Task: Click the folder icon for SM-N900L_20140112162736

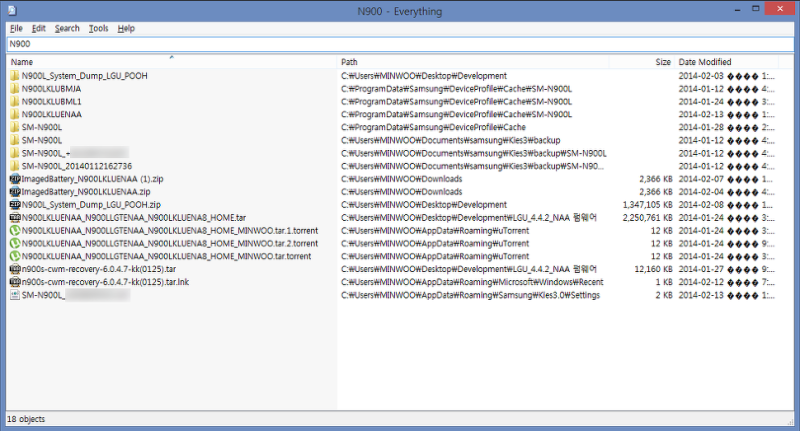Action: pos(15,166)
